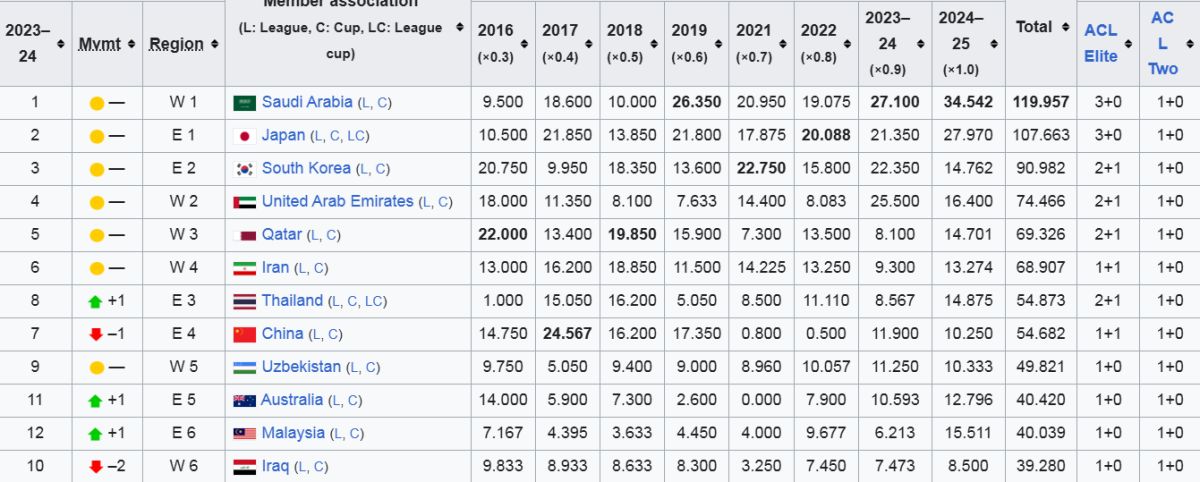This screenshot has height=482, width=1200.
Task: Click the Qatar flag icon
Action: tap(244, 235)
